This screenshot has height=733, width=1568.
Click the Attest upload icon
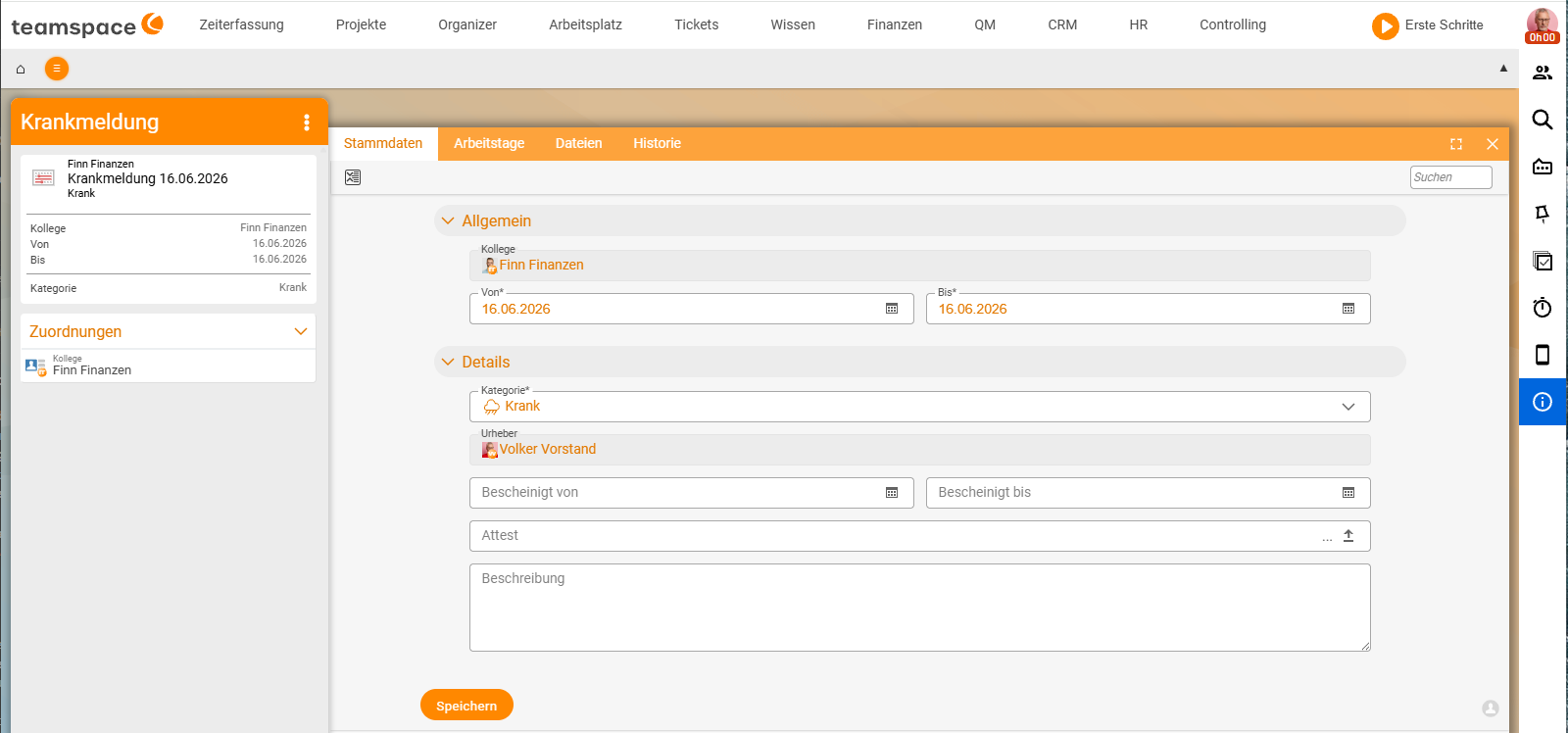(x=1348, y=536)
